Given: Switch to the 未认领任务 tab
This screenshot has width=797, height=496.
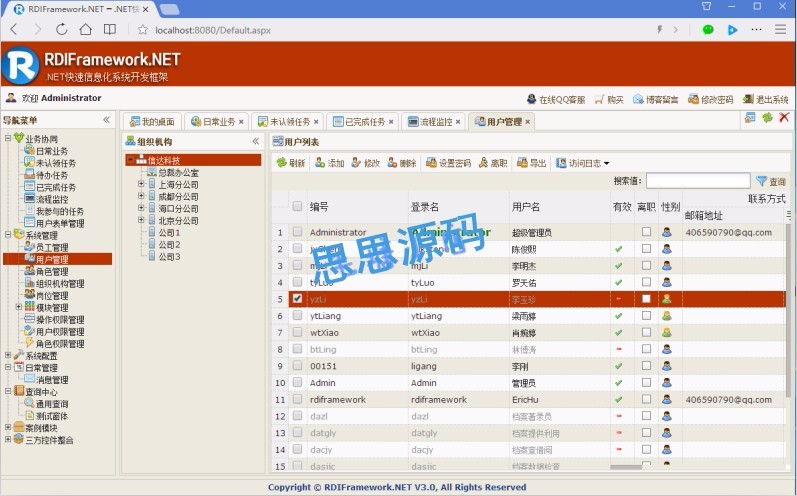Looking at the screenshot, I should coord(285,122).
